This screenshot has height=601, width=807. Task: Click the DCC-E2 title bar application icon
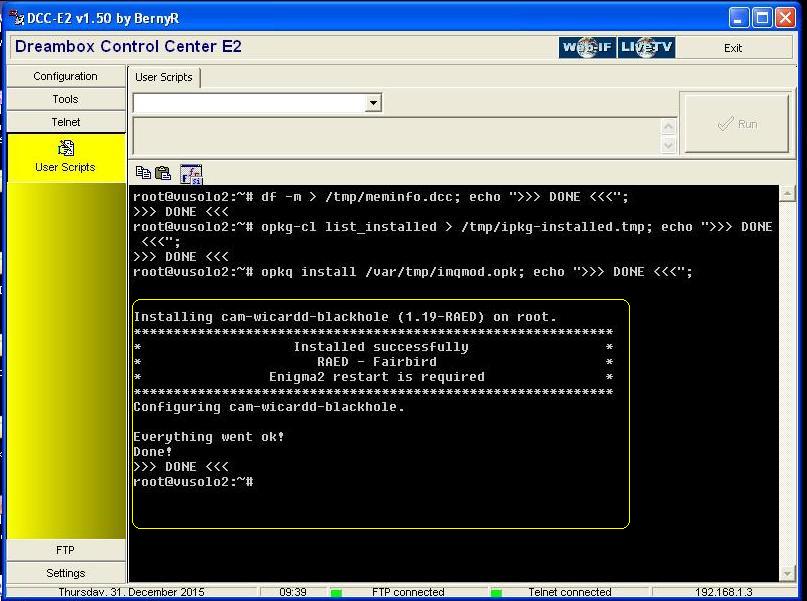[16, 17]
